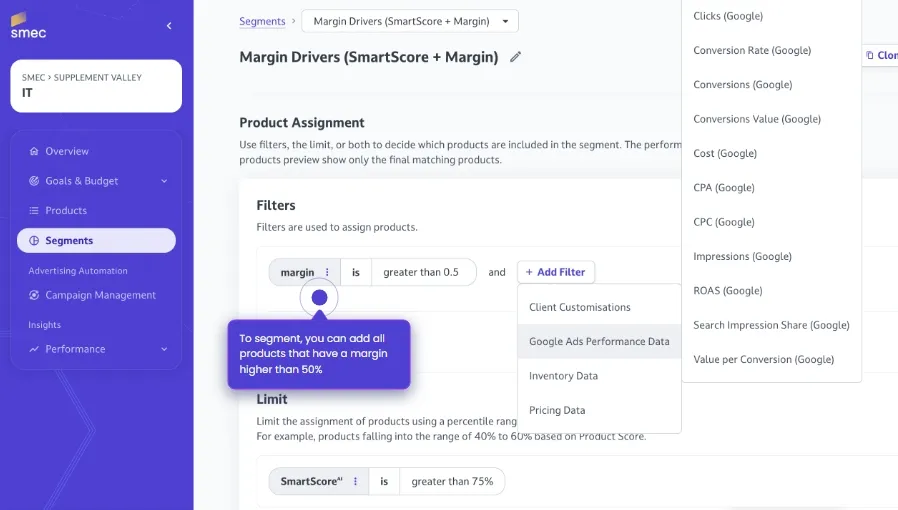Viewport: 898px width, 510px height.
Task: Collapse the sidebar with the chevron arrow
Action: (169, 26)
